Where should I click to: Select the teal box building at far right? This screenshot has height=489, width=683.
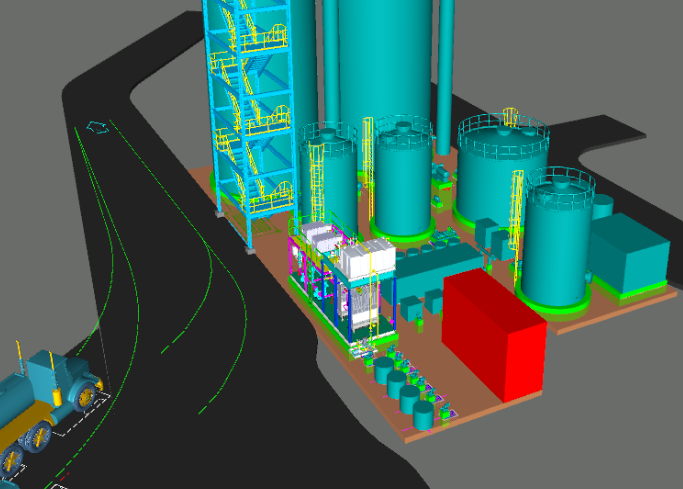pos(628,255)
